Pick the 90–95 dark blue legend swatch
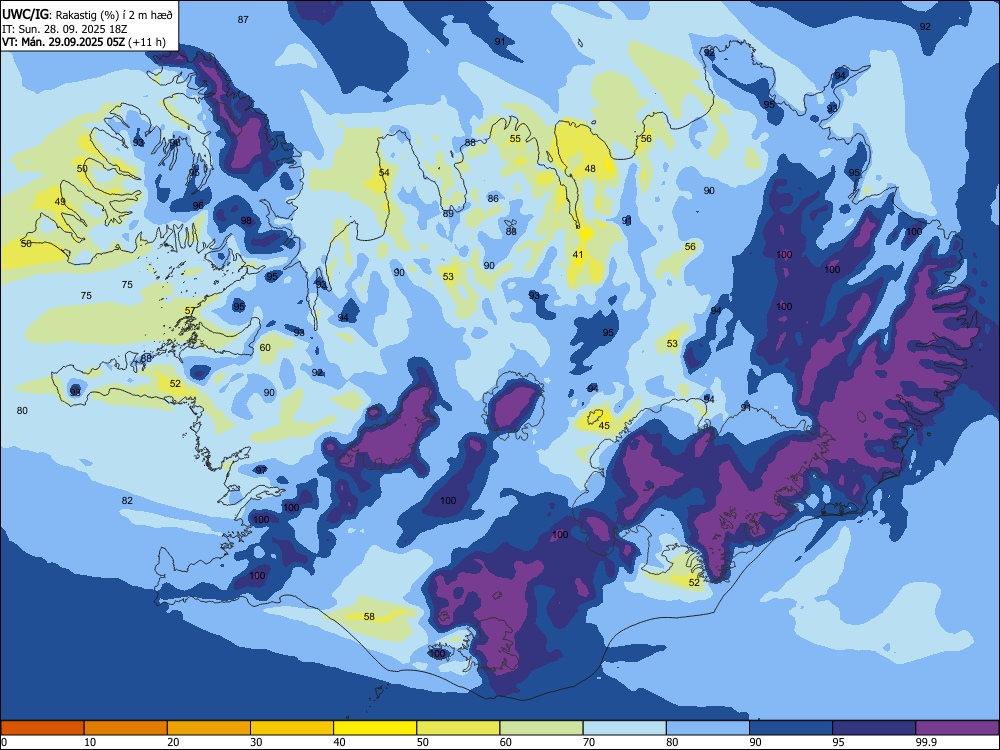This screenshot has height=750, width=1000. click(791, 728)
